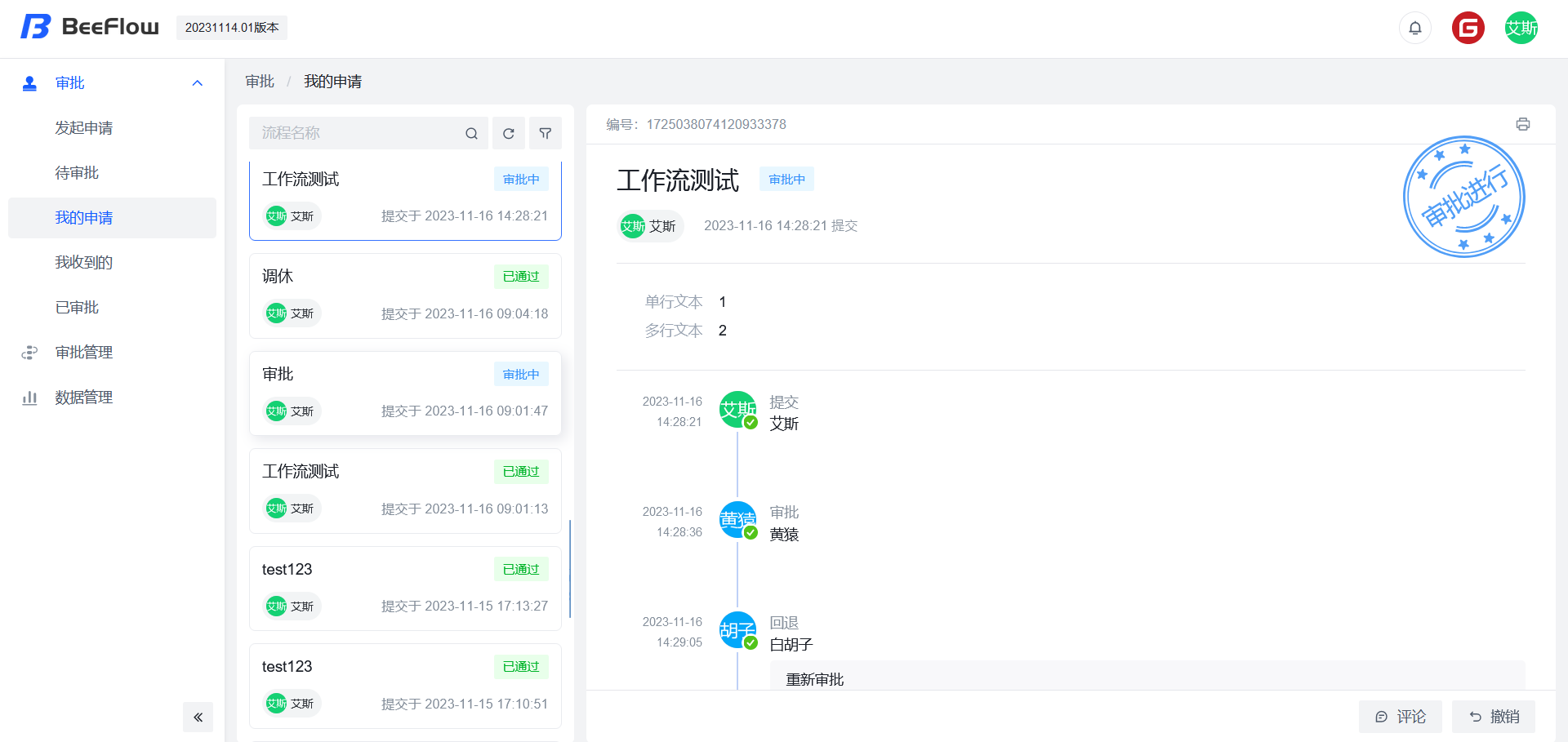Print the current application detail
The height and width of the screenshot is (742, 1568).
pyautogui.click(x=1523, y=124)
